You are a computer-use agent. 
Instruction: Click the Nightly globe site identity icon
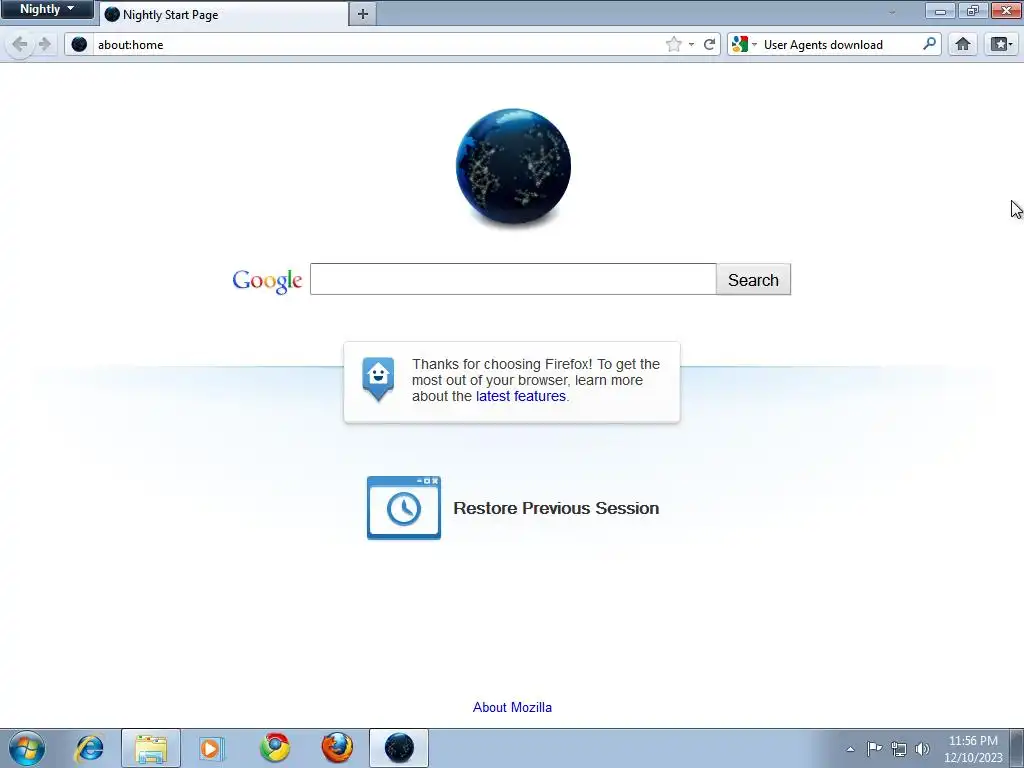coord(79,44)
